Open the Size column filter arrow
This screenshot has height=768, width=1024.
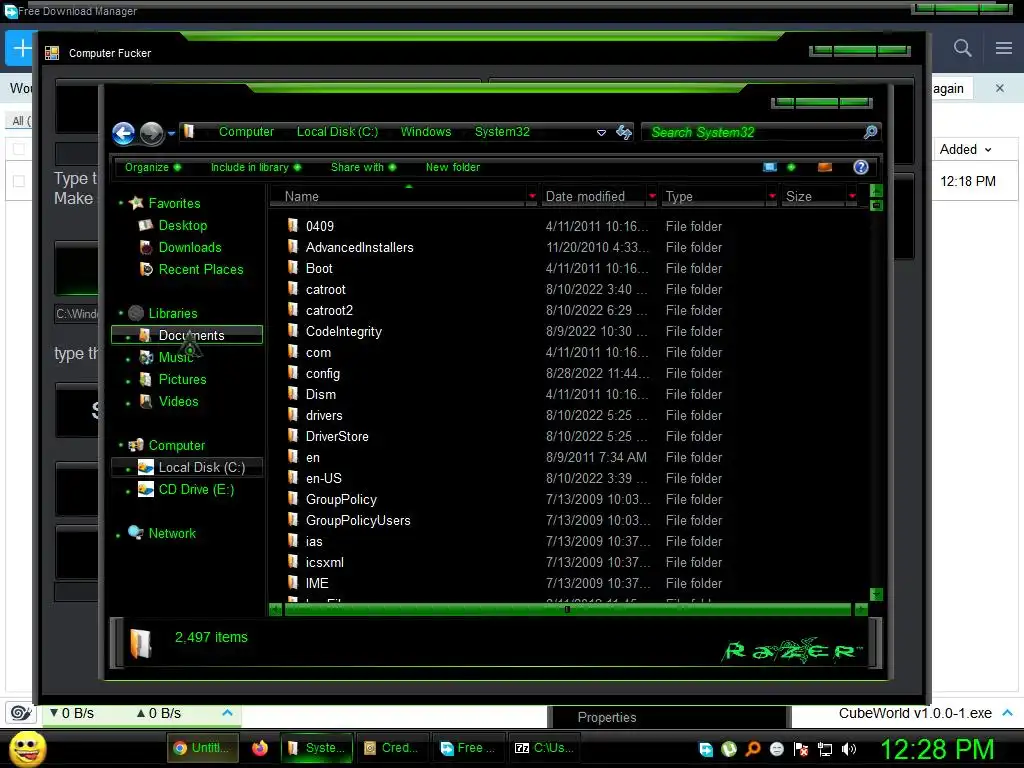pyautogui.click(x=852, y=196)
